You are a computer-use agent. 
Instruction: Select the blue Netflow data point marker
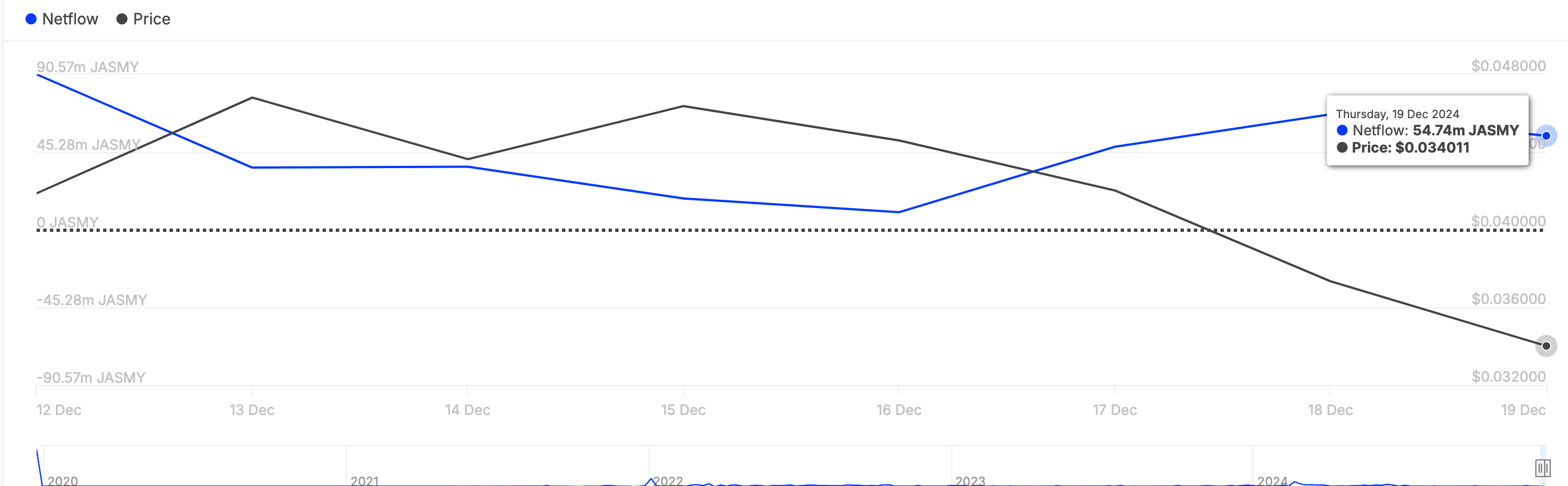(1546, 136)
